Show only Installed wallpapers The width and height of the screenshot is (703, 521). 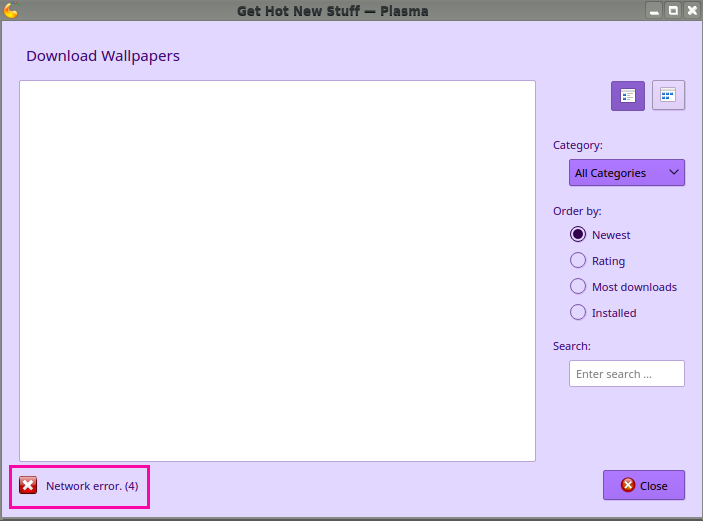click(x=578, y=313)
